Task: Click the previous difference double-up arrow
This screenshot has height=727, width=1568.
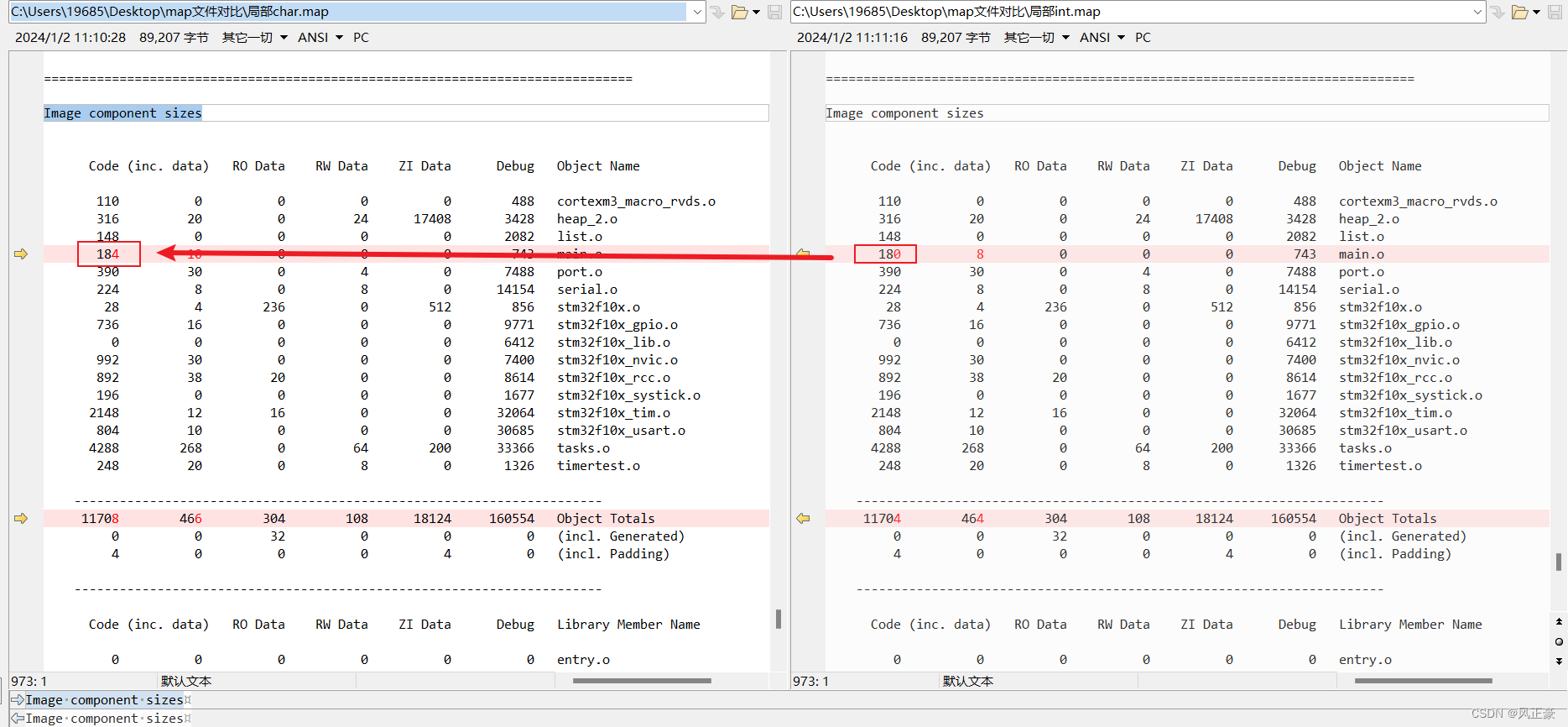Action: click(x=1559, y=621)
